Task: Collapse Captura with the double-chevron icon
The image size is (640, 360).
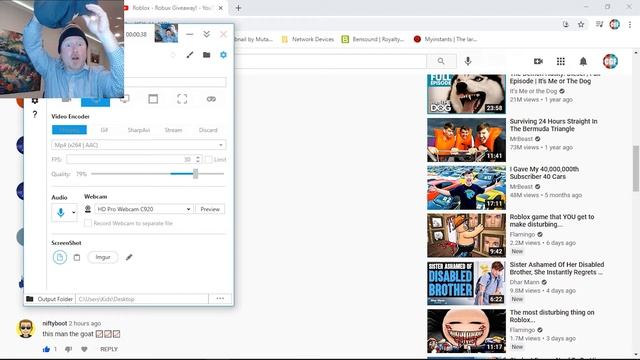Action: (x=207, y=34)
